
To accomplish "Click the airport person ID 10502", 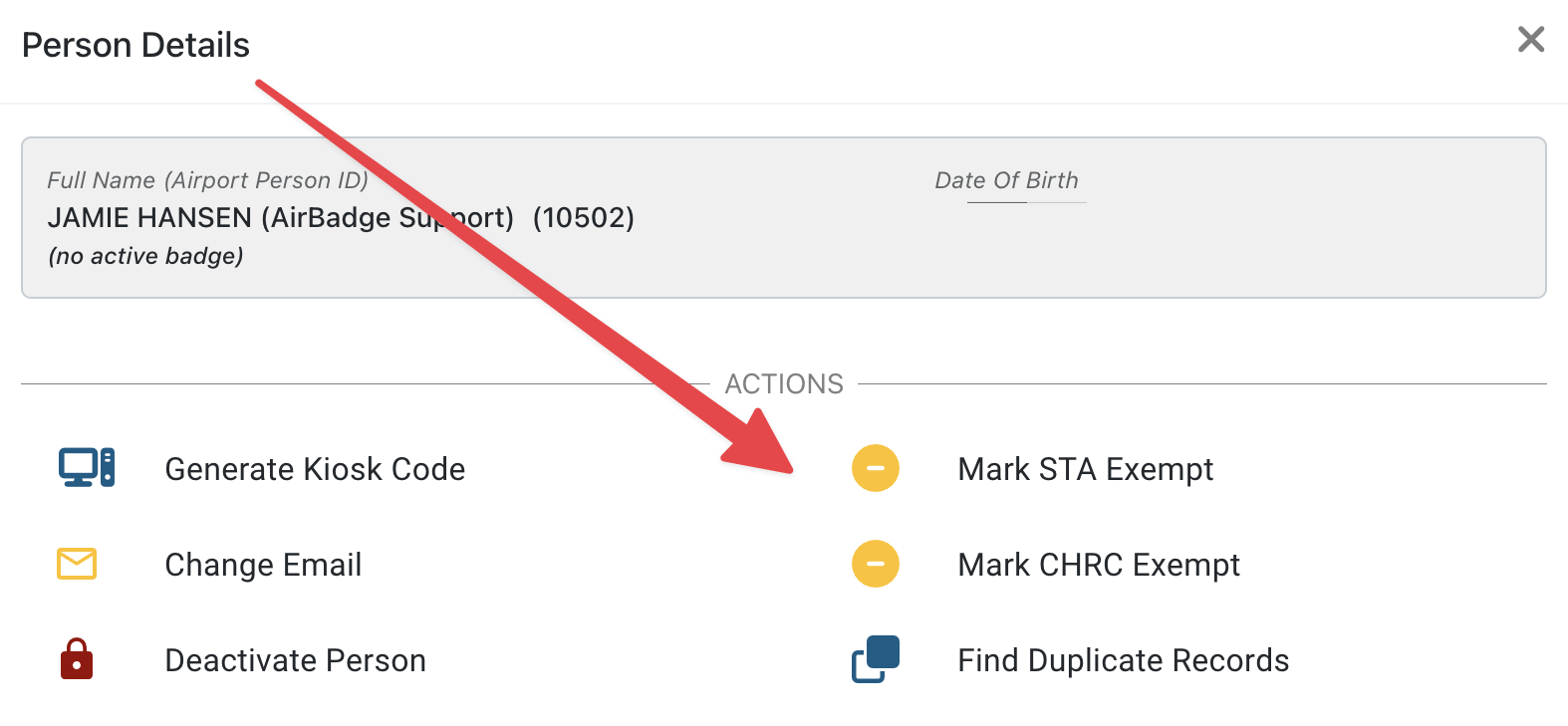I will (583, 217).
